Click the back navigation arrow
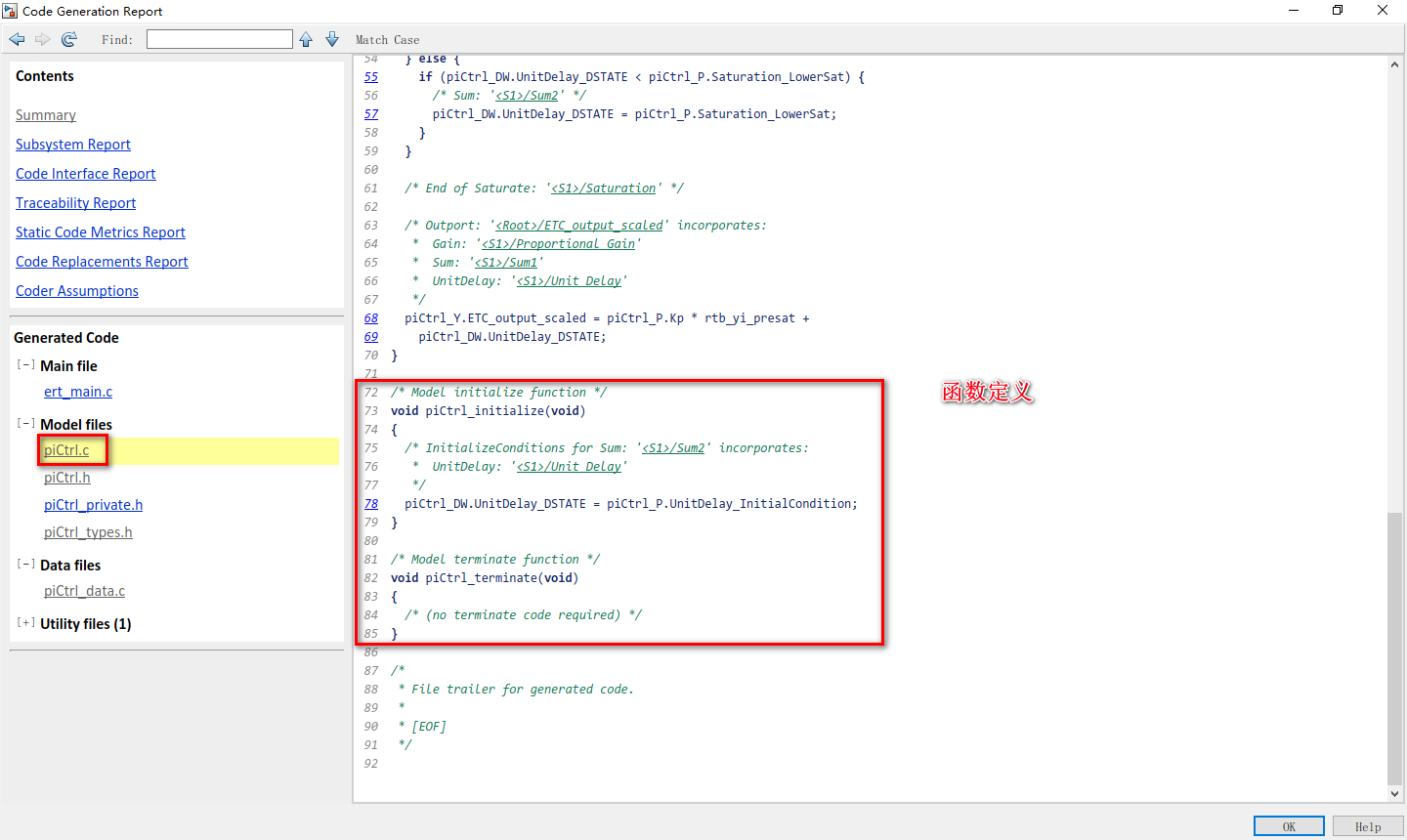 [x=16, y=39]
